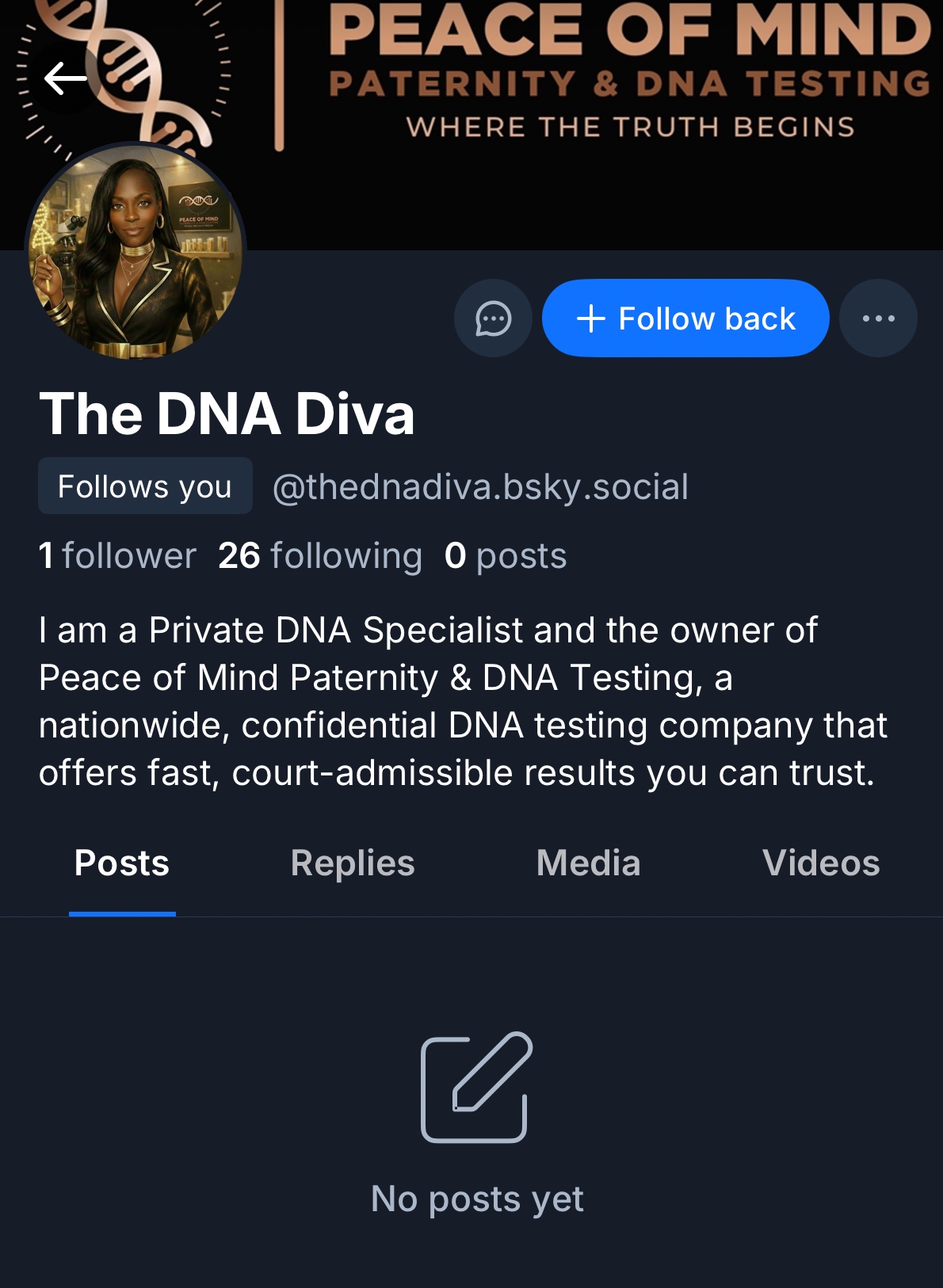Viewport: 943px width, 1288px height.
Task: Open the 26 following list
Action: click(x=320, y=556)
